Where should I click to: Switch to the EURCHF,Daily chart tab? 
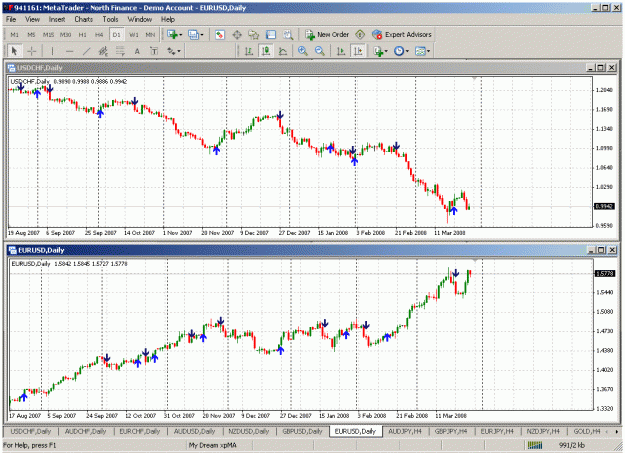point(140,431)
